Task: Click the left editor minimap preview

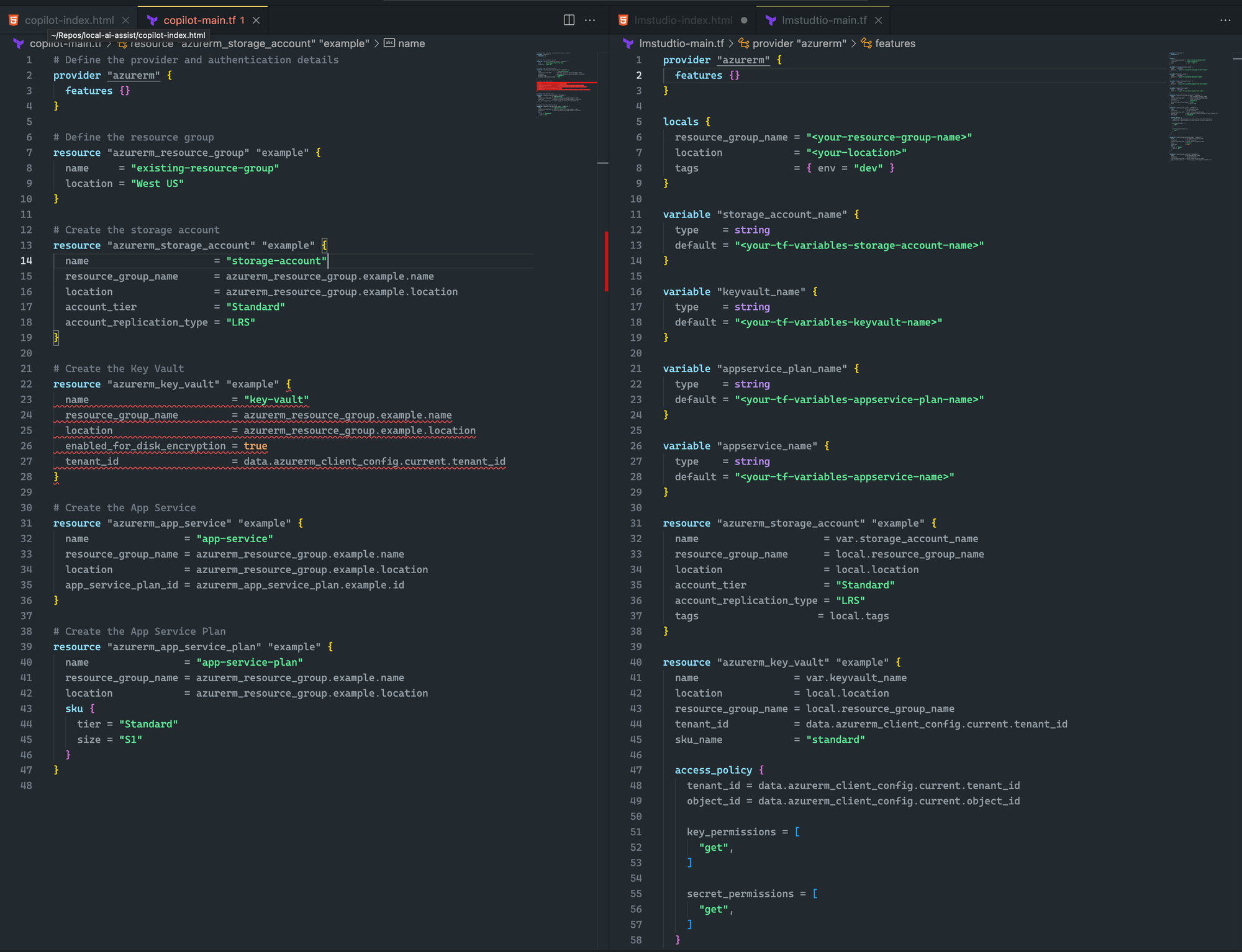Action: [565, 84]
